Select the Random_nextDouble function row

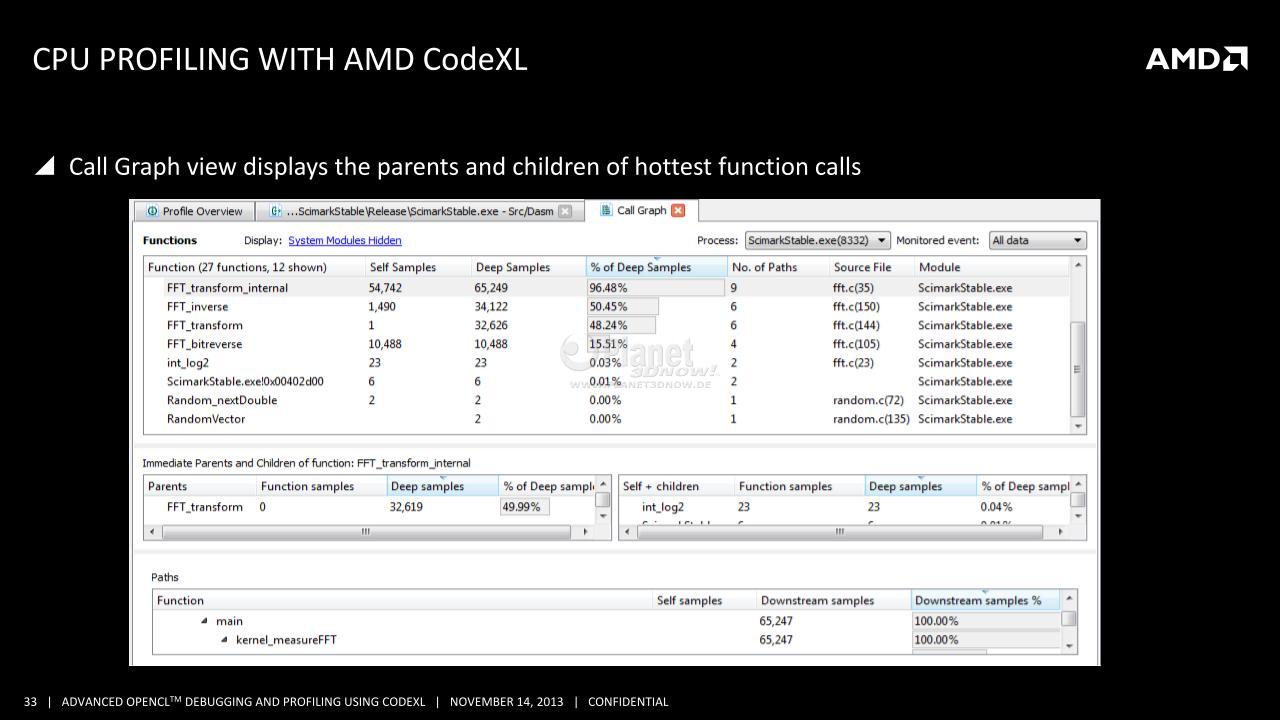(607, 400)
